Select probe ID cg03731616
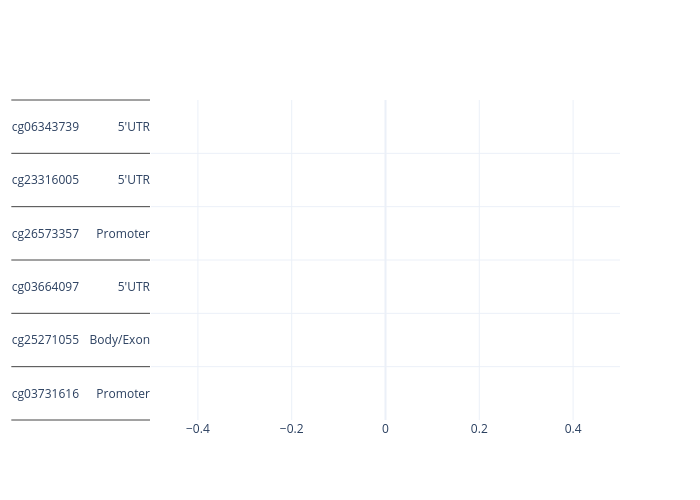The height and width of the screenshot is (500, 700). (x=45, y=394)
